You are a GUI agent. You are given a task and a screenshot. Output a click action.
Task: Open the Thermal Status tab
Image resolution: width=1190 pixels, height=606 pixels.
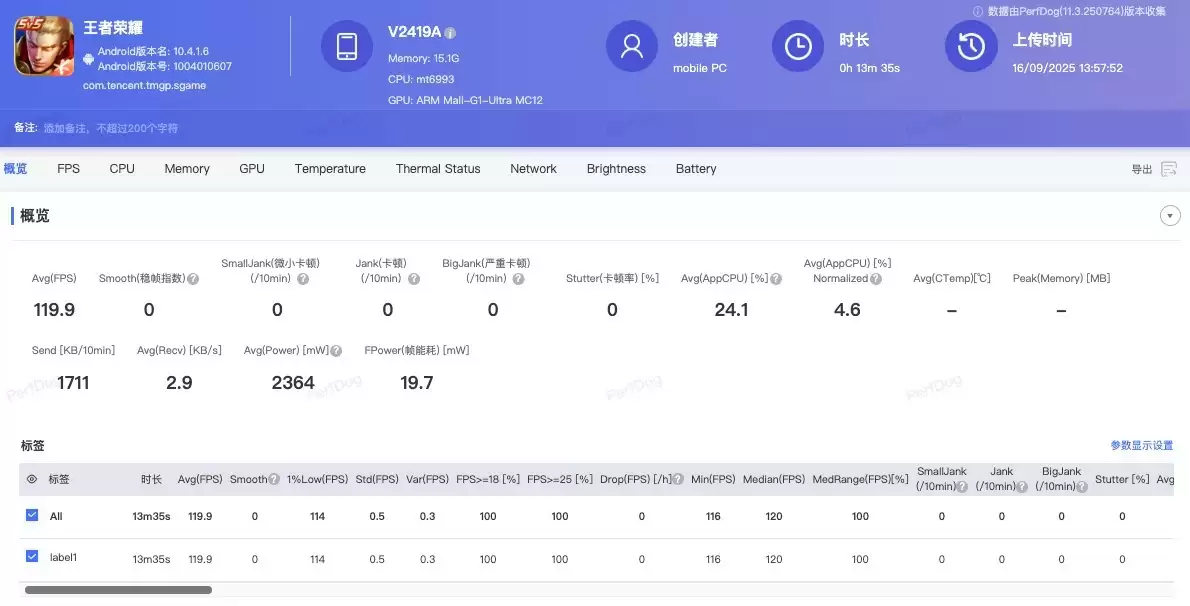point(438,168)
